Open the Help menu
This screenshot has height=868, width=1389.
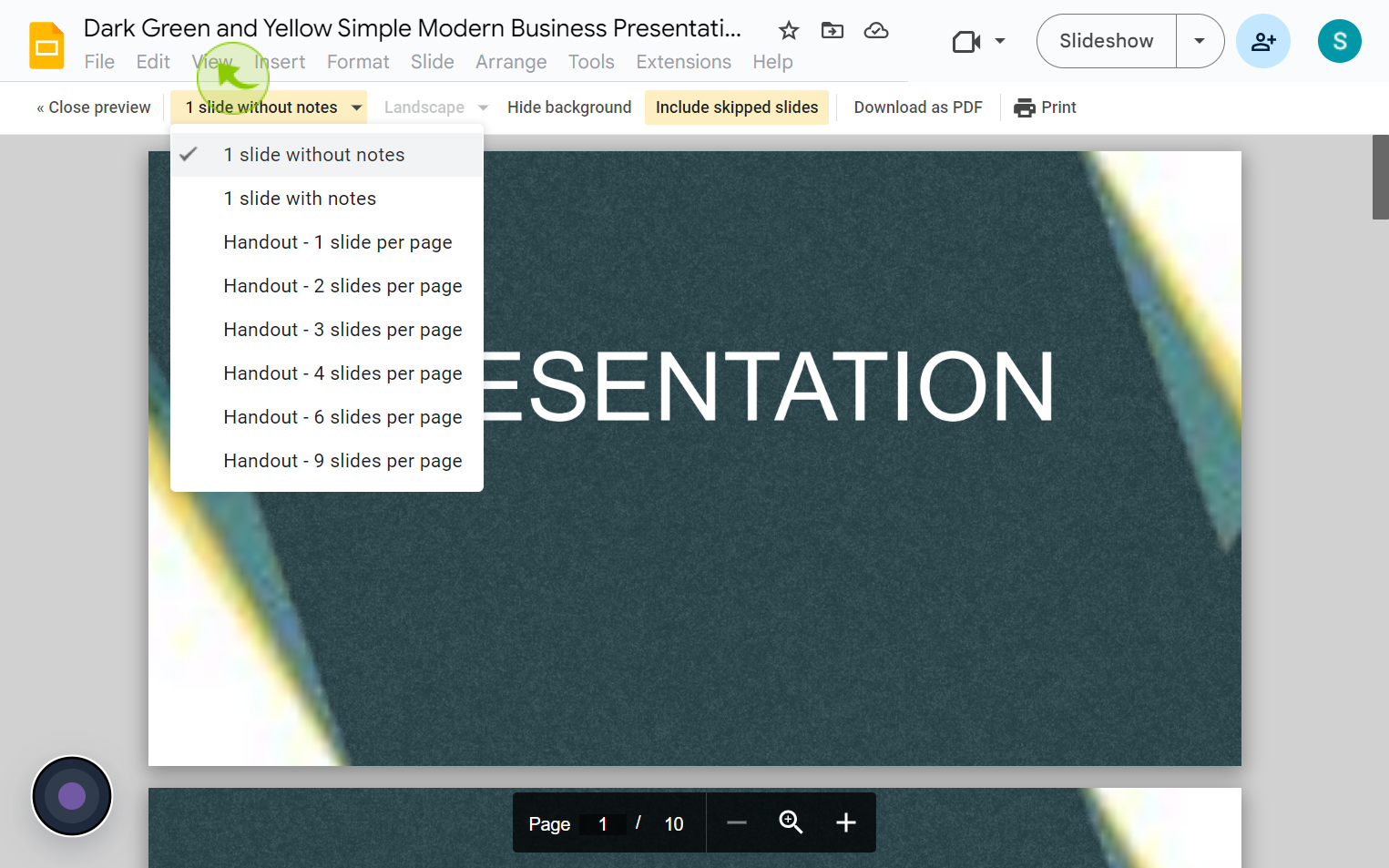pos(772,62)
